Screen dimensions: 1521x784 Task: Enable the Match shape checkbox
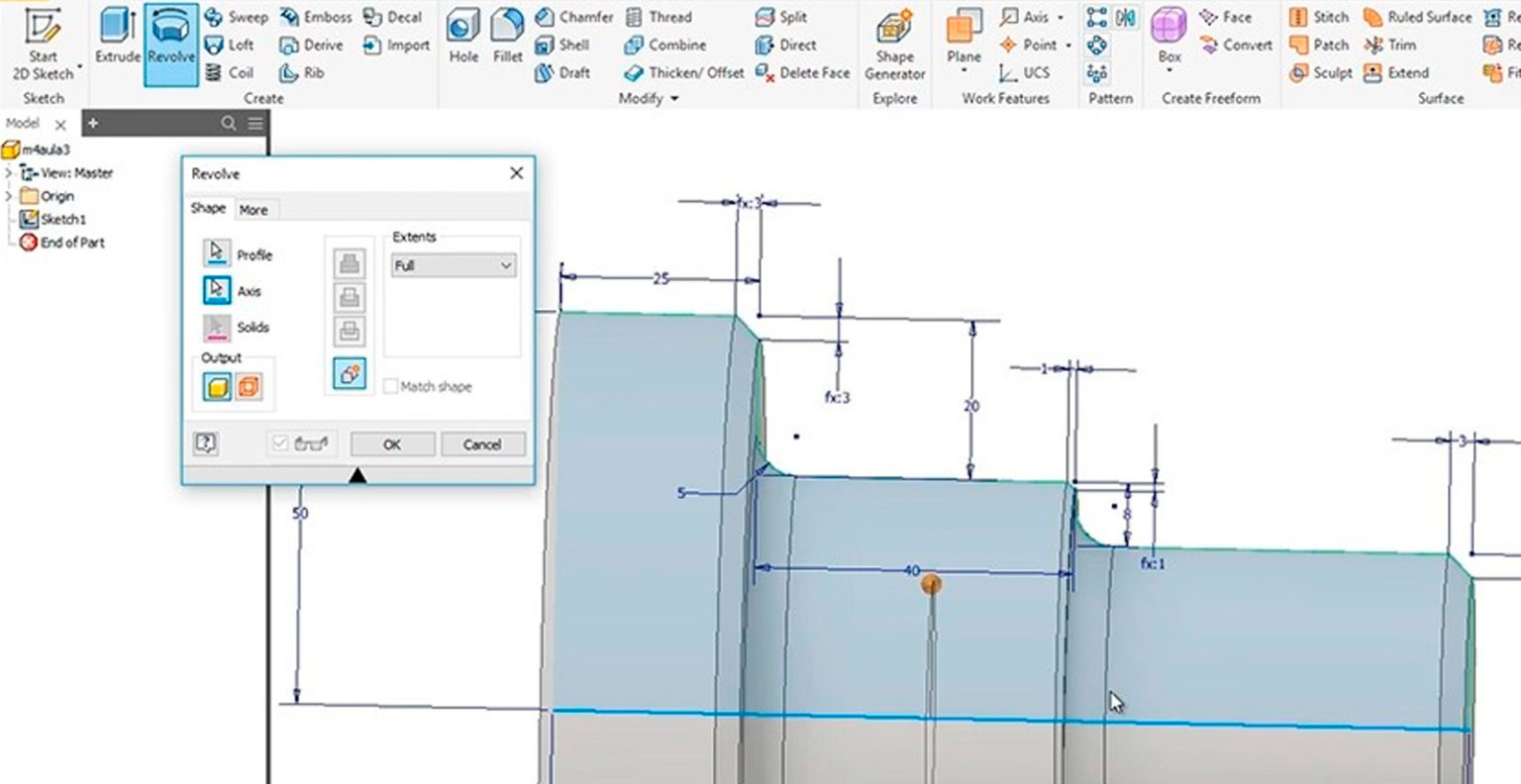pyautogui.click(x=391, y=386)
